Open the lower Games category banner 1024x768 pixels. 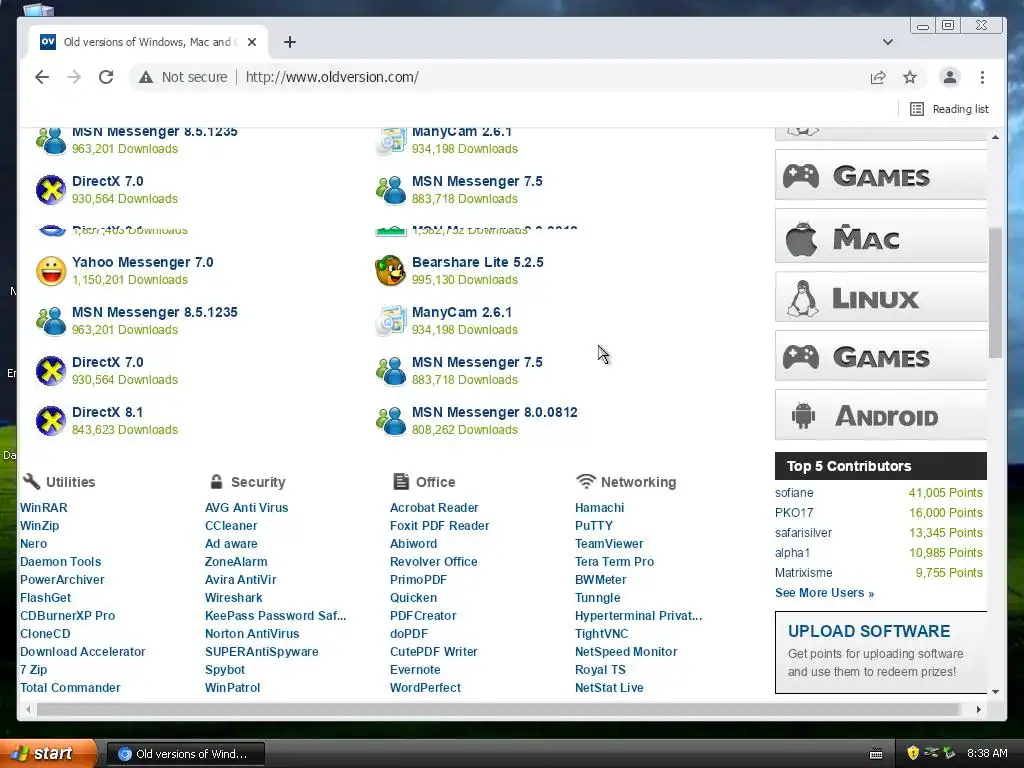pyautogui.click(x=880, y=356)
